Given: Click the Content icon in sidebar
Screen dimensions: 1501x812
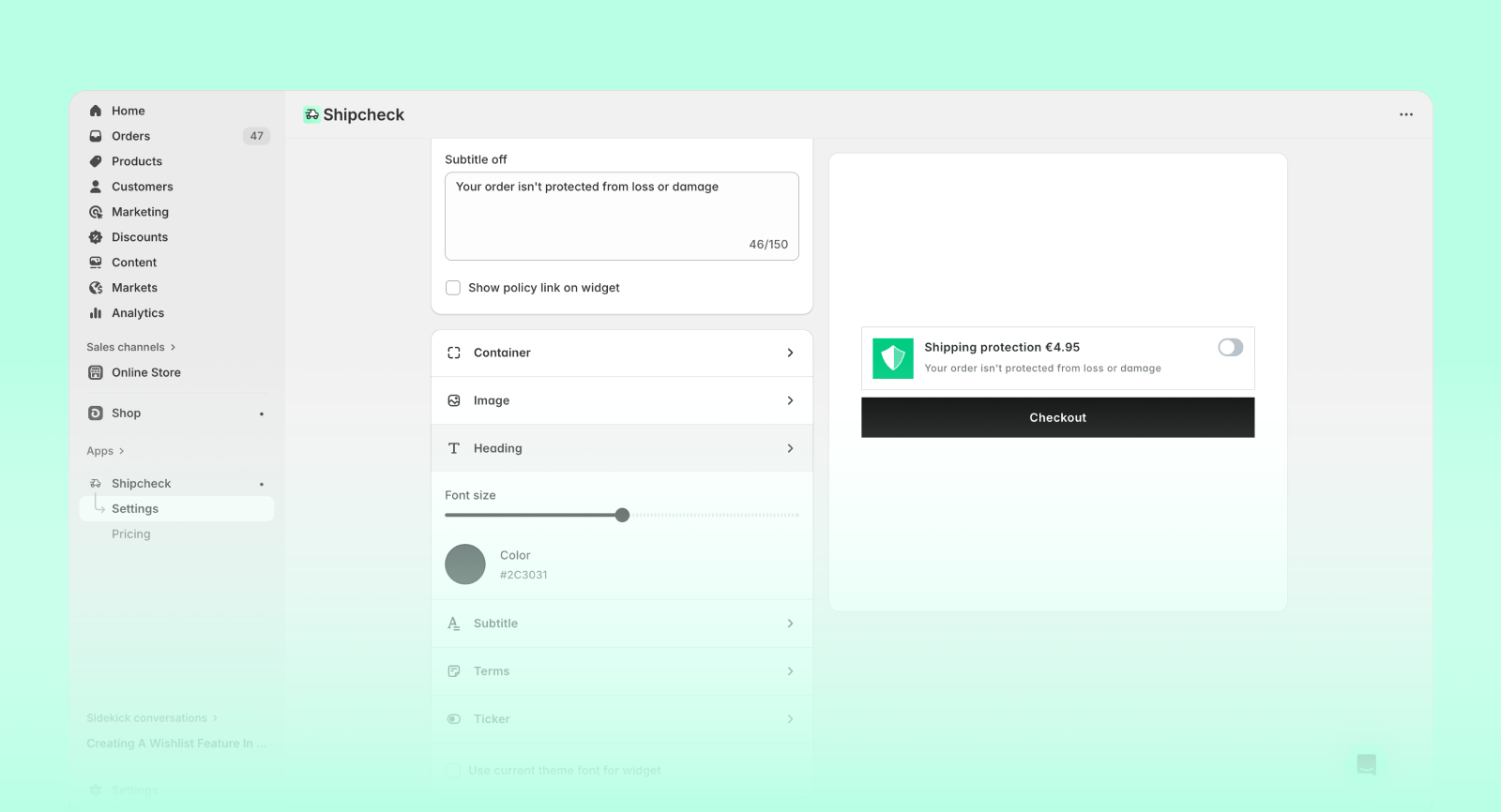Looking at the screenshot, I should coord(95,263).
